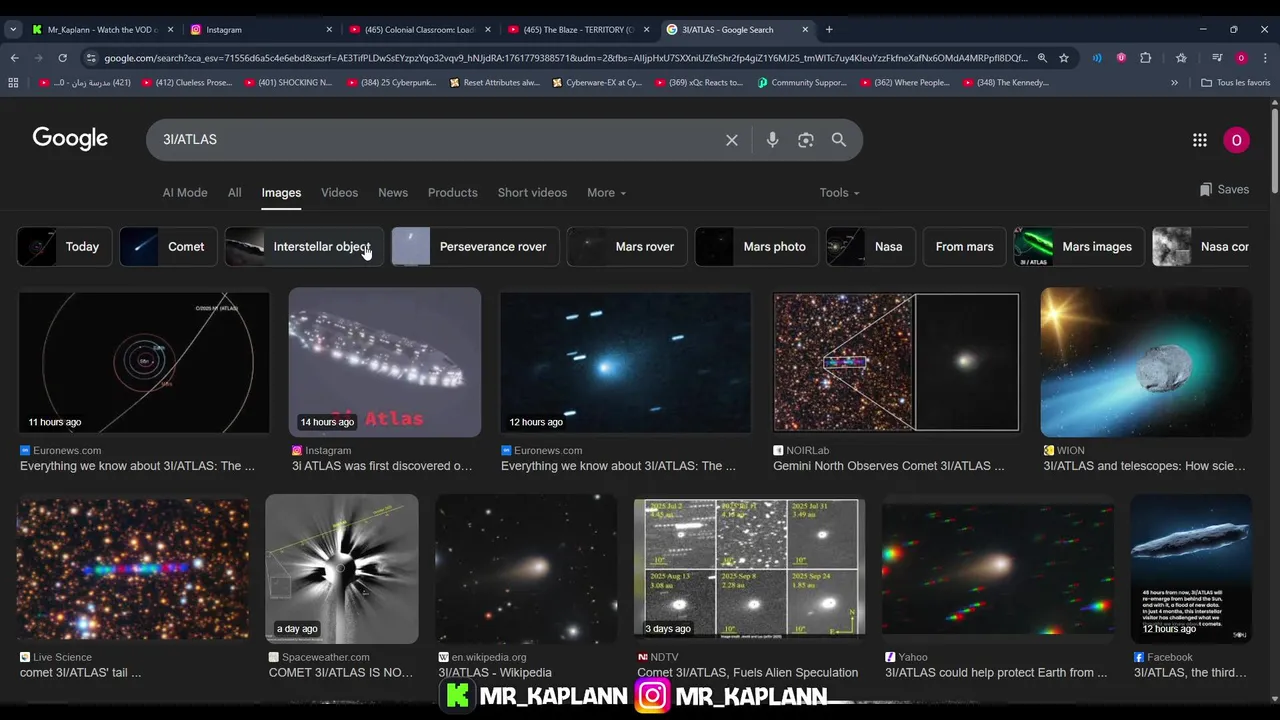Filter by Interstellar object chip
Image resolution: width=1280 pixels, height=720 pixels.
[x=303, y=247]
